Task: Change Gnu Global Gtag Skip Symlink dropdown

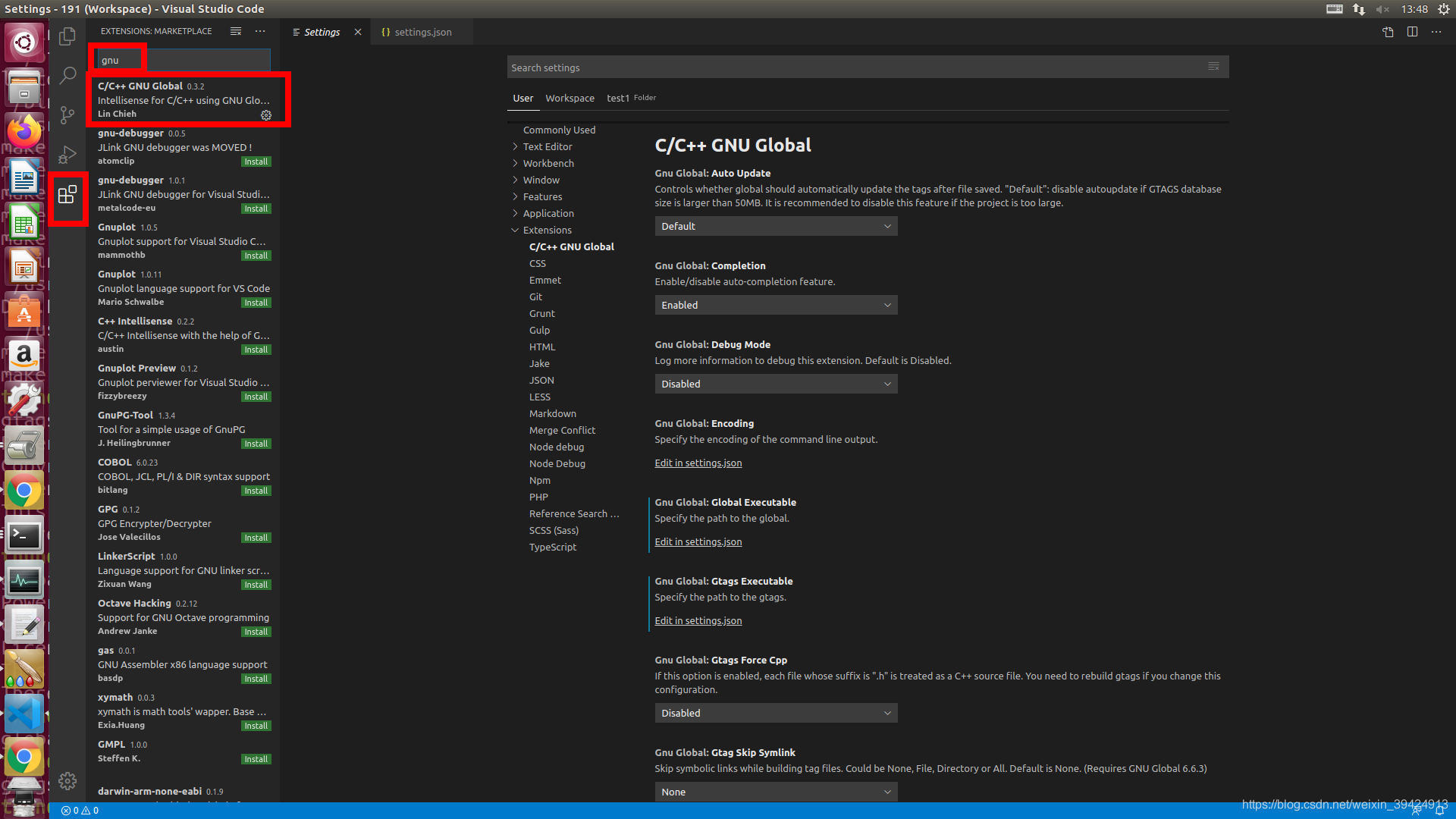Action: coord(775,791)
